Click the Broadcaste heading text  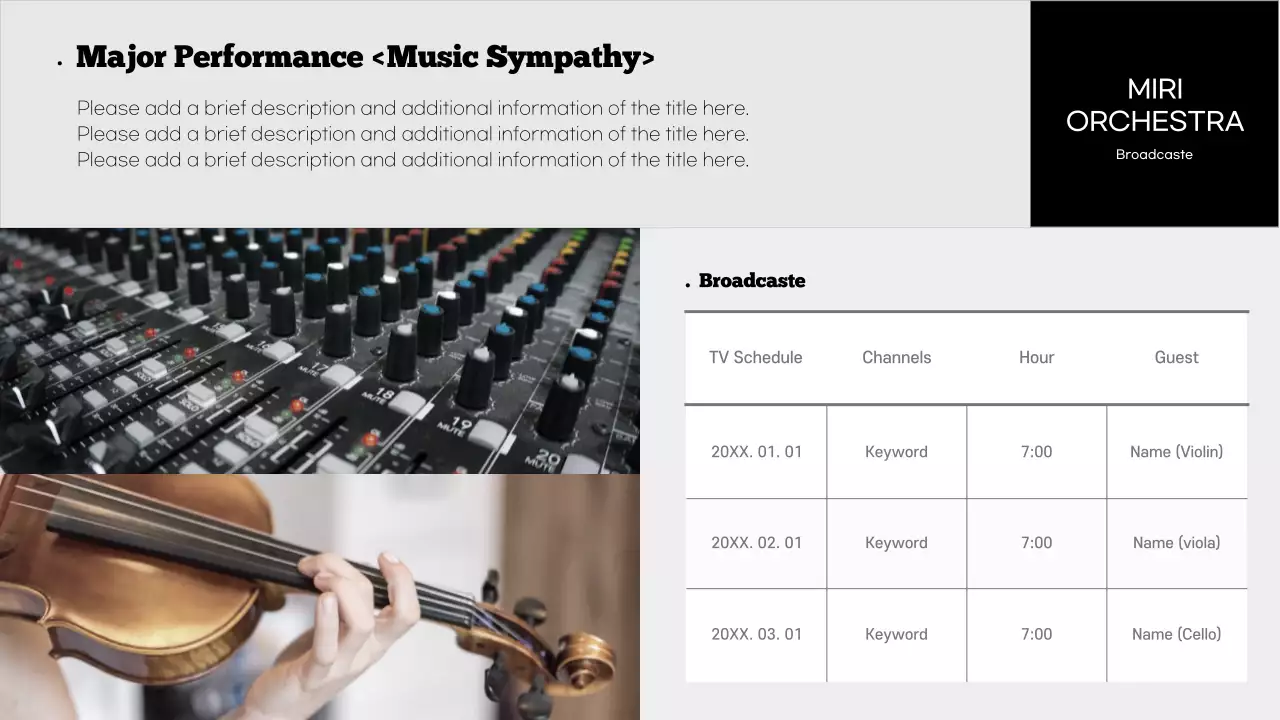click(x=752, y=281)
